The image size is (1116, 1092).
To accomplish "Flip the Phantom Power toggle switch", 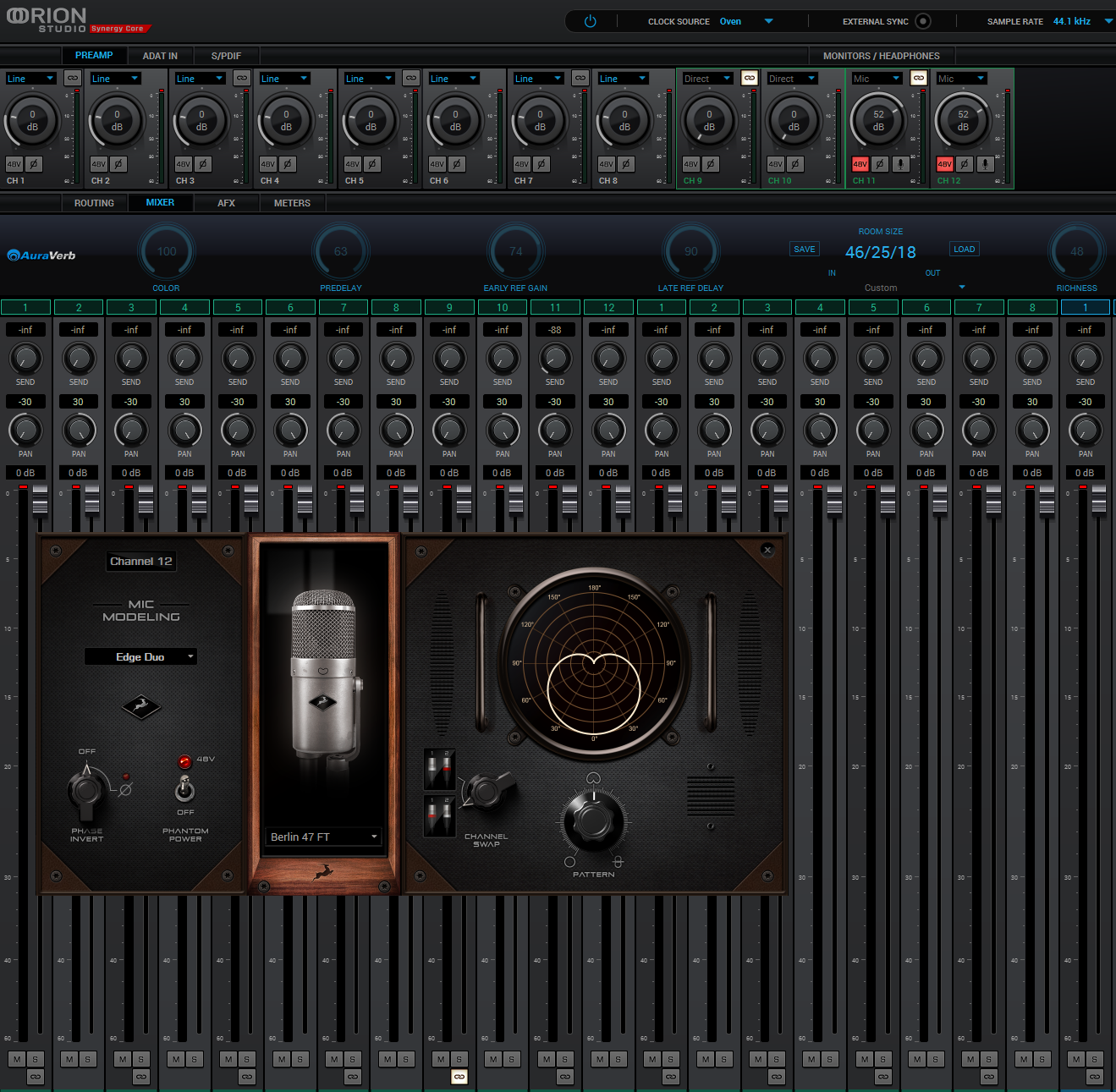I will [184, 789].
